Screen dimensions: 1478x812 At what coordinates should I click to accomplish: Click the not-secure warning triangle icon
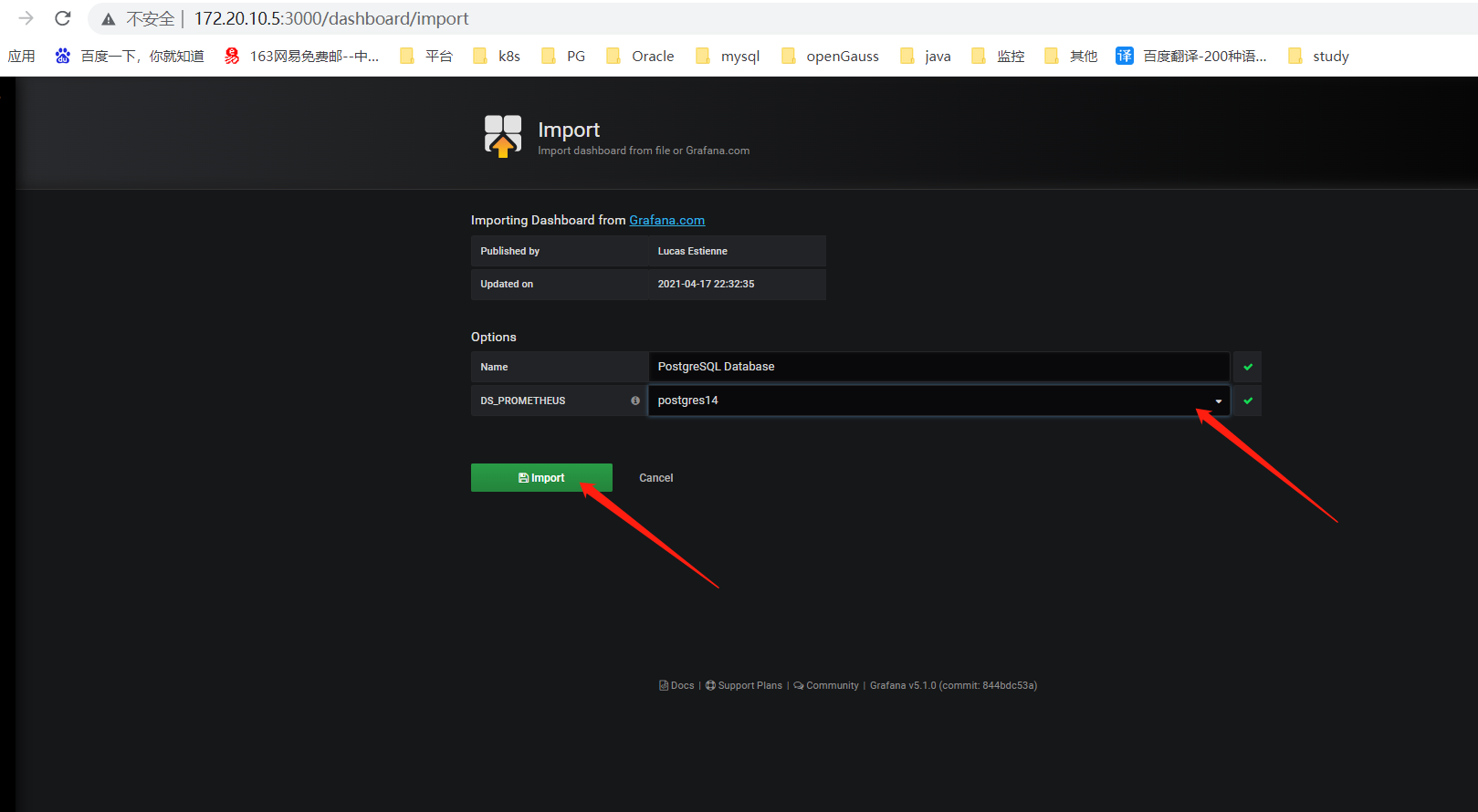coord(109,19)
